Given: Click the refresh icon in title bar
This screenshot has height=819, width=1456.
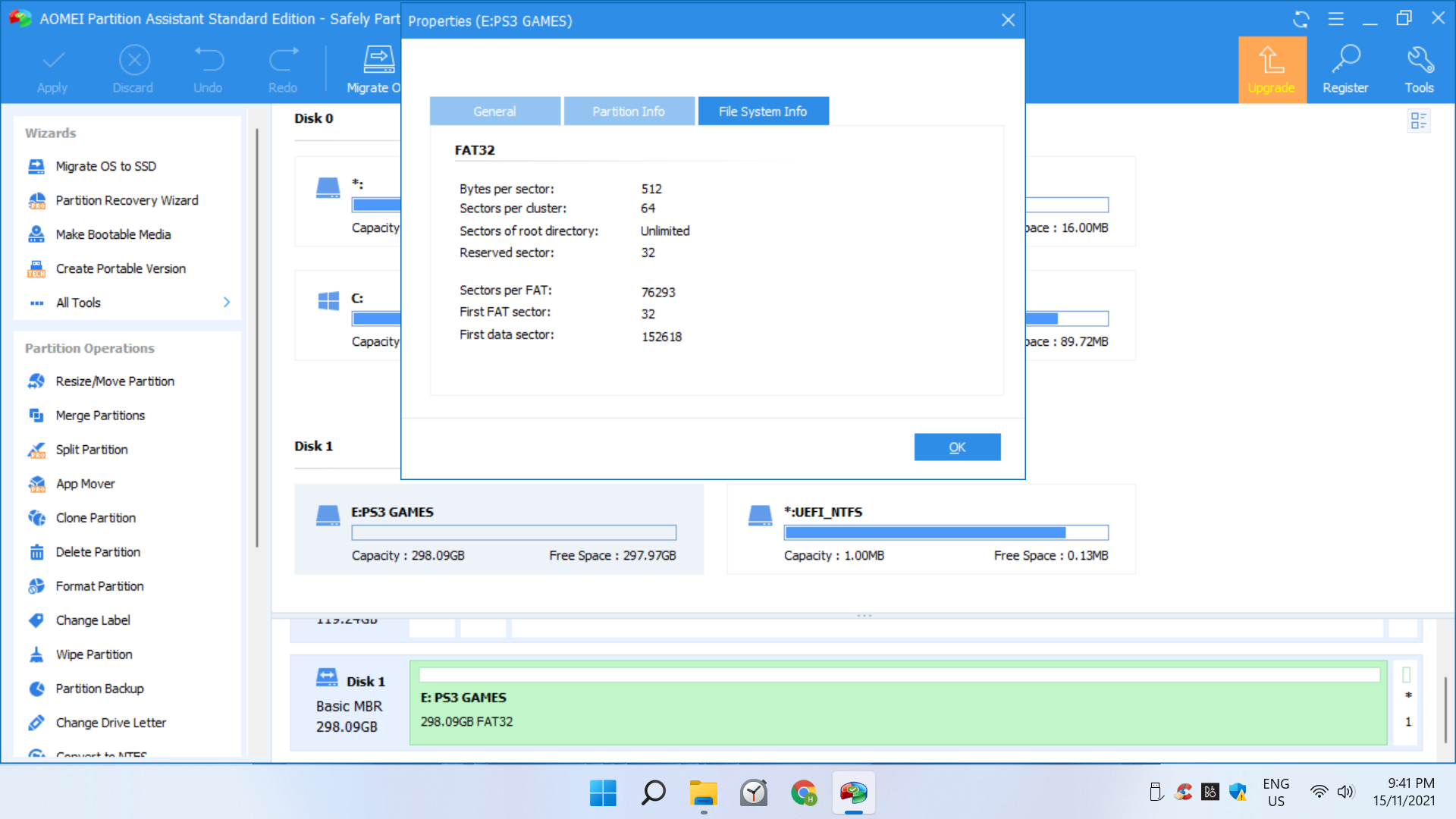Looking at the screenshot, I should click(1301, 20).
